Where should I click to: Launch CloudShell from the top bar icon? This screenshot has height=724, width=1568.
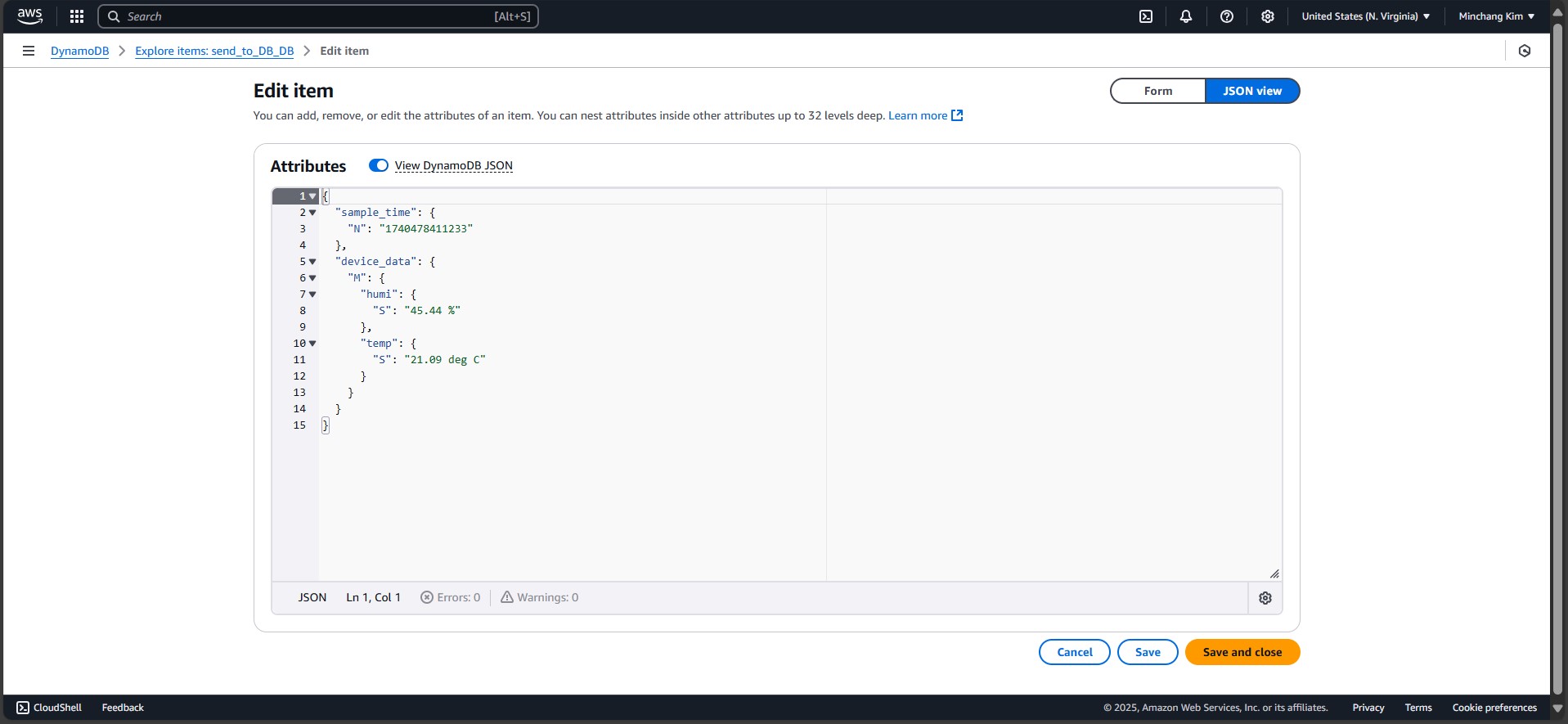(1146, 16)
